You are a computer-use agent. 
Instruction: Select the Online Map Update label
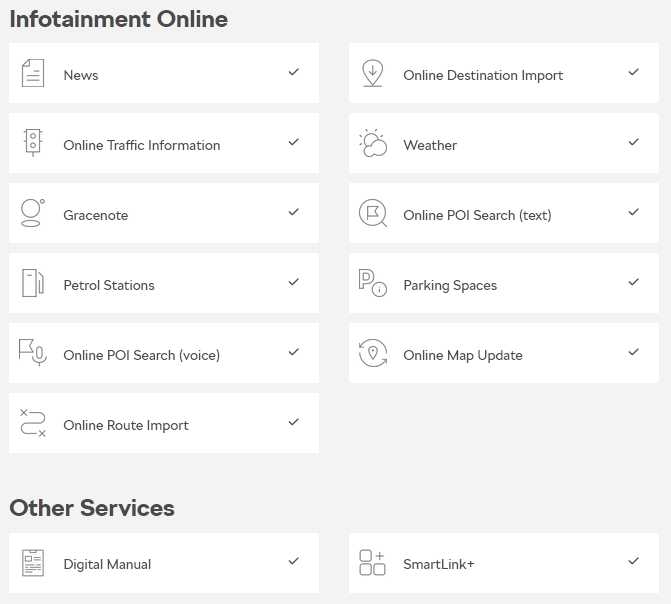coord(463,356)
